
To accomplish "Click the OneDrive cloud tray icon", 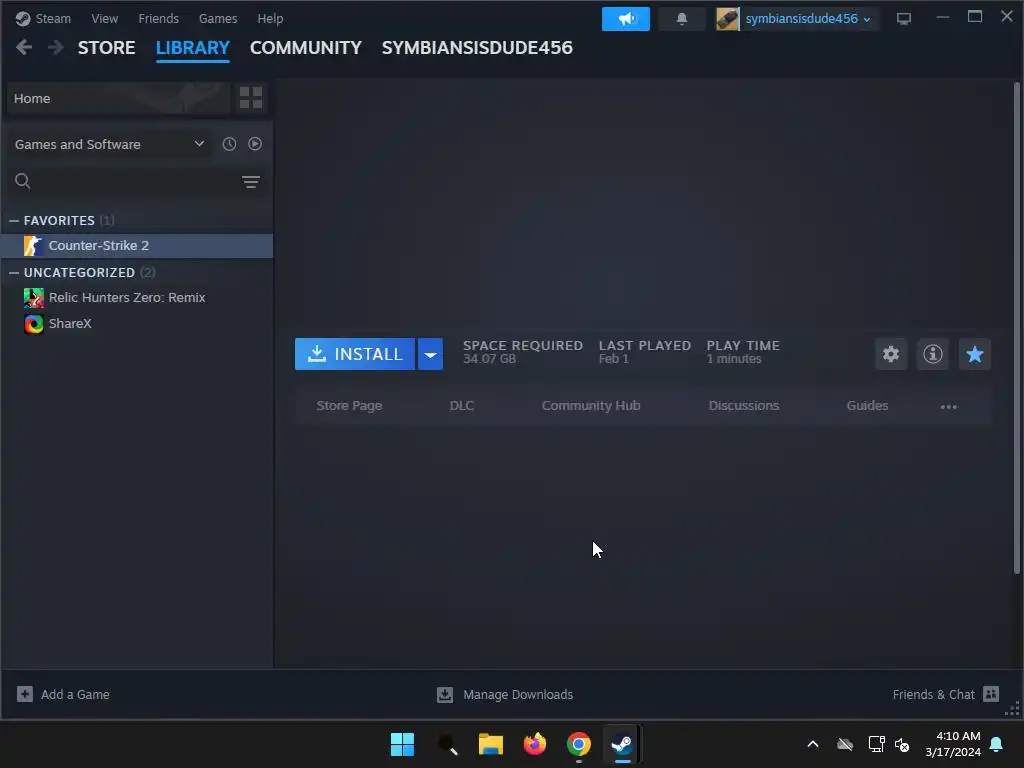I will click(x=845, y=744).
